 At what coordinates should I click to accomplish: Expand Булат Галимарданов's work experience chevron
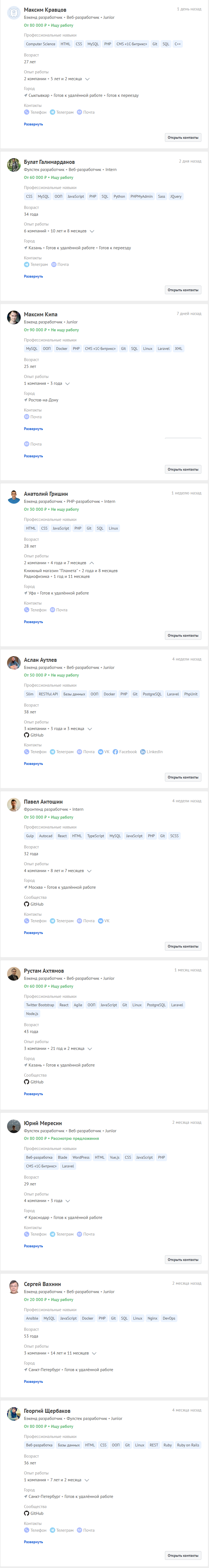tap(92, 231)
